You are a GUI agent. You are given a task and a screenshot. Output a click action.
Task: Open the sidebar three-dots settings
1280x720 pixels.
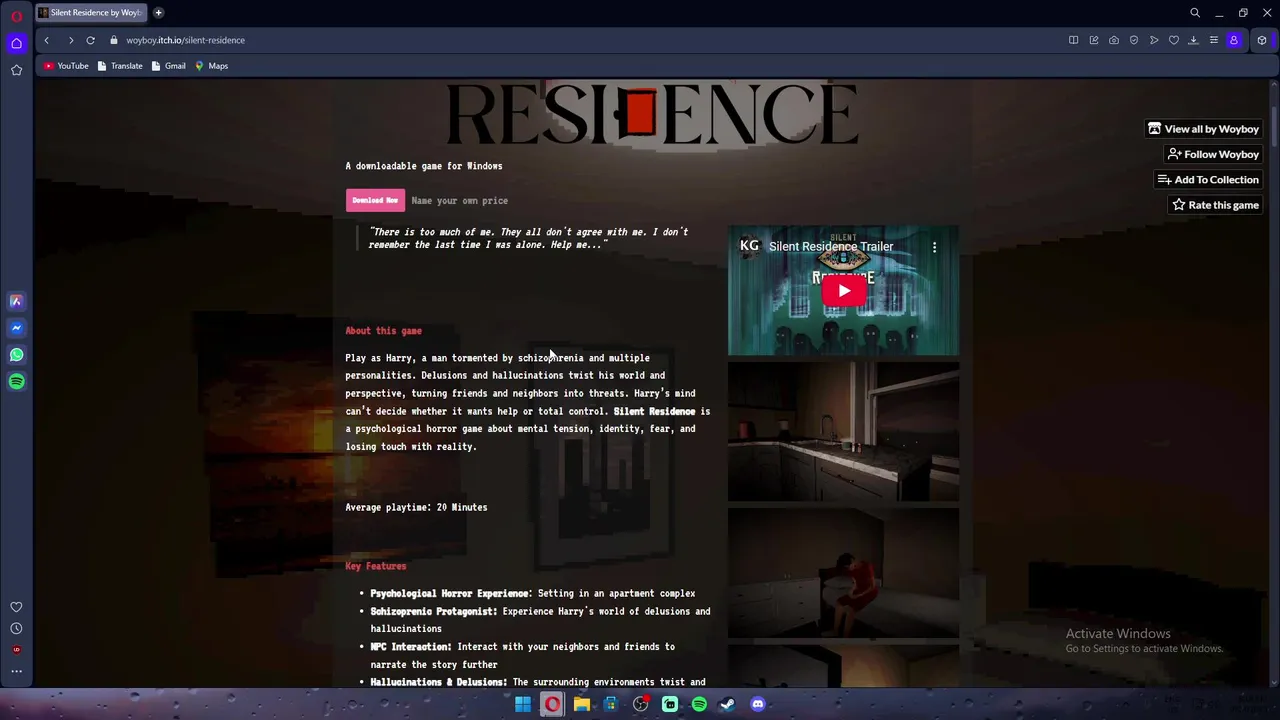coord(16,671)
